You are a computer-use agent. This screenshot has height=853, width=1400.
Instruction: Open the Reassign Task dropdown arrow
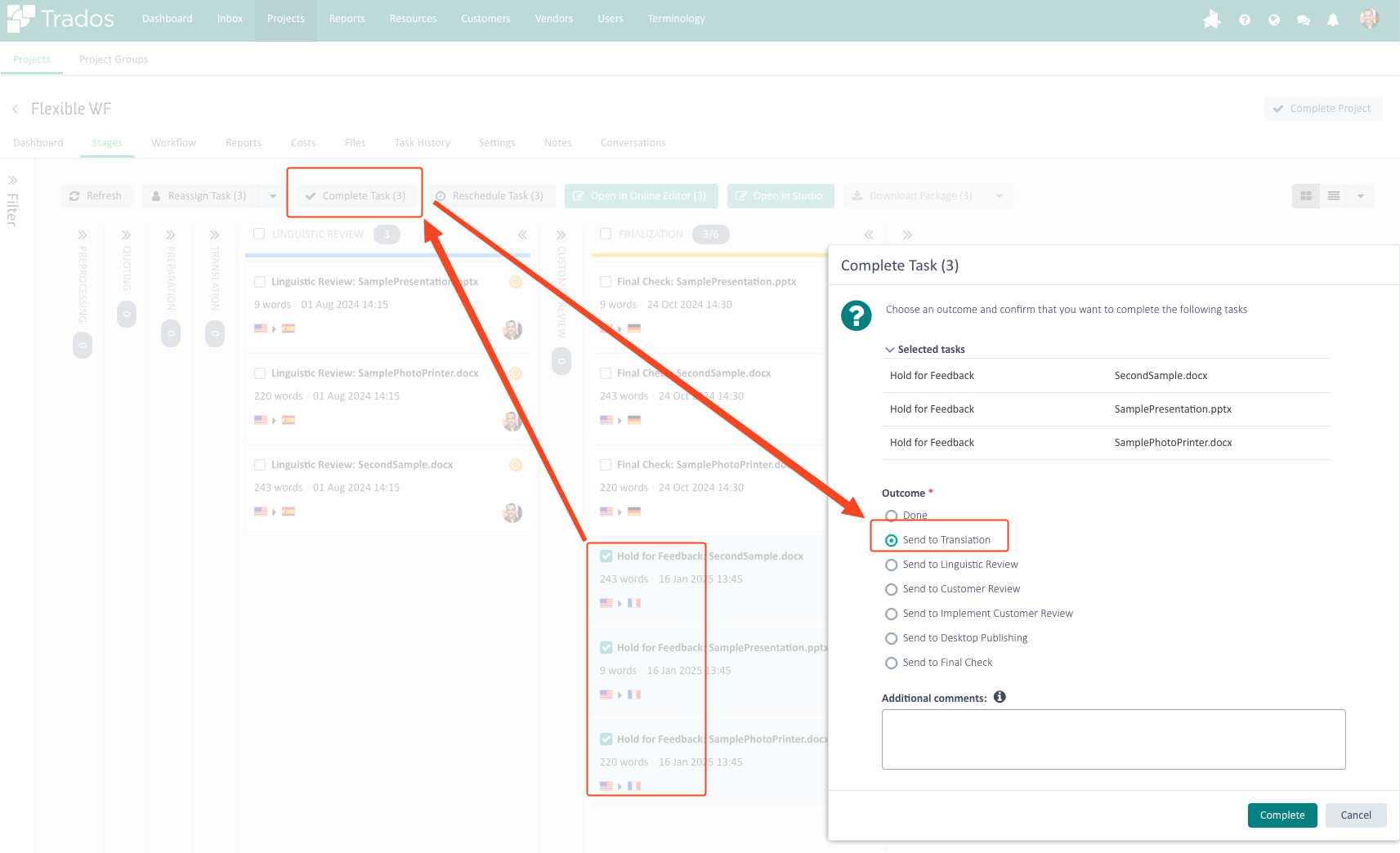point(273,196)
